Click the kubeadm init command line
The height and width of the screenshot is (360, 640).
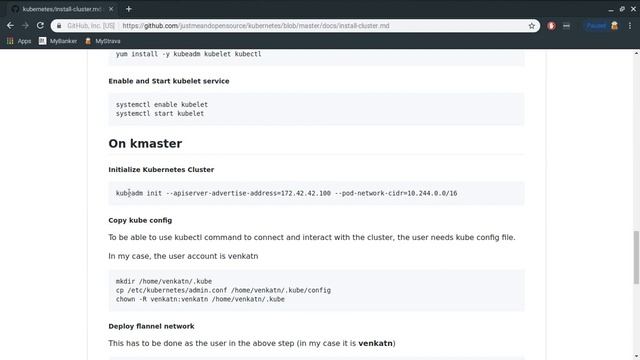[287, 193]
